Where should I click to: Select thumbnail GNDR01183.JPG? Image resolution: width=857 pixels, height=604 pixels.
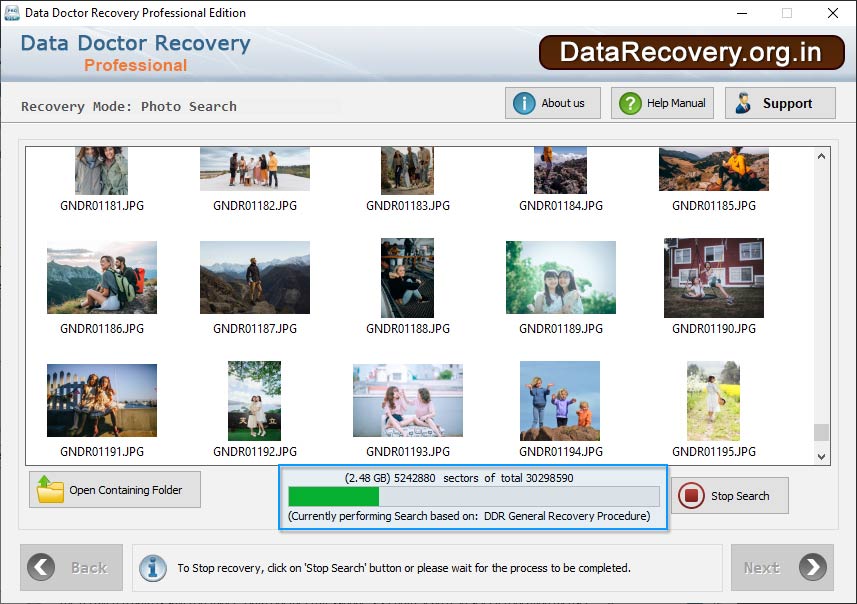[x=407, y=171]
